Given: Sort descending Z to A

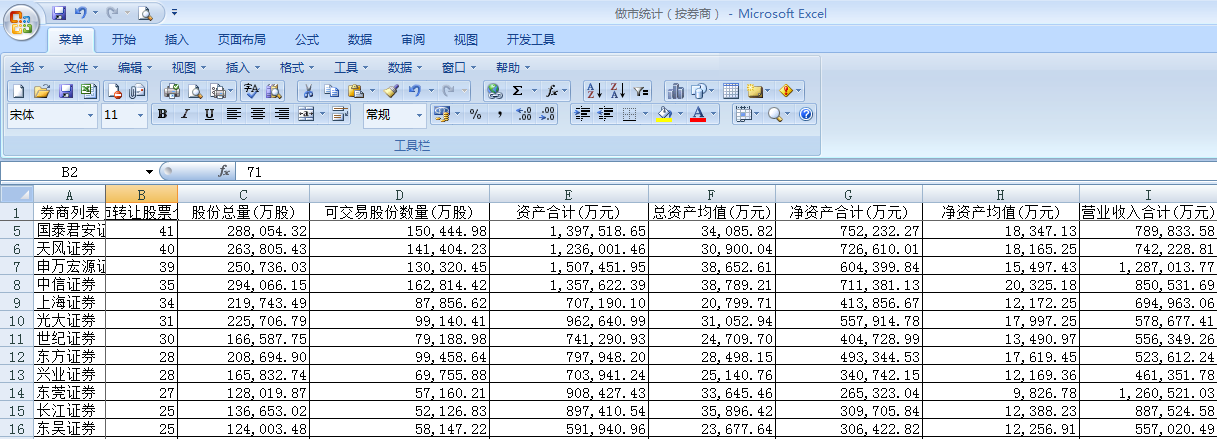Looking at the screenshot, I should tap(618, 91).
